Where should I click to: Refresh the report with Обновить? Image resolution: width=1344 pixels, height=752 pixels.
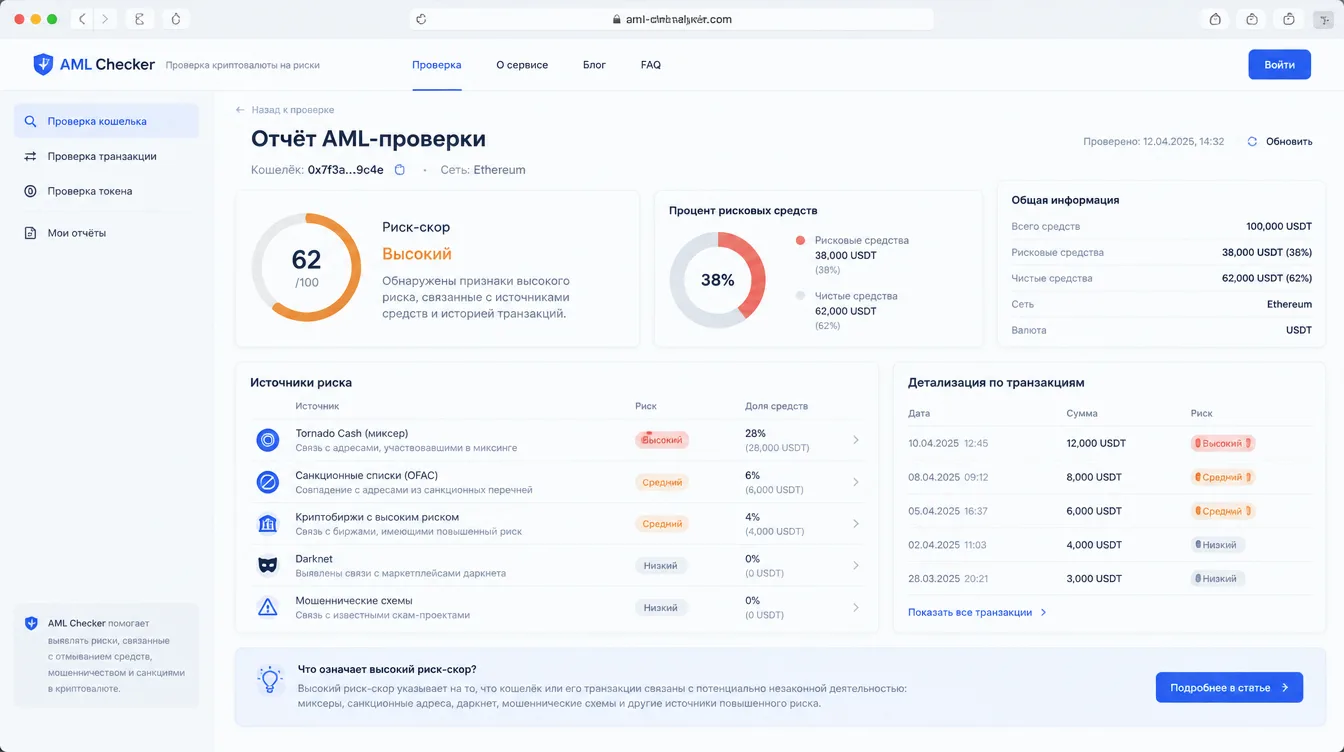(1280, 141)
